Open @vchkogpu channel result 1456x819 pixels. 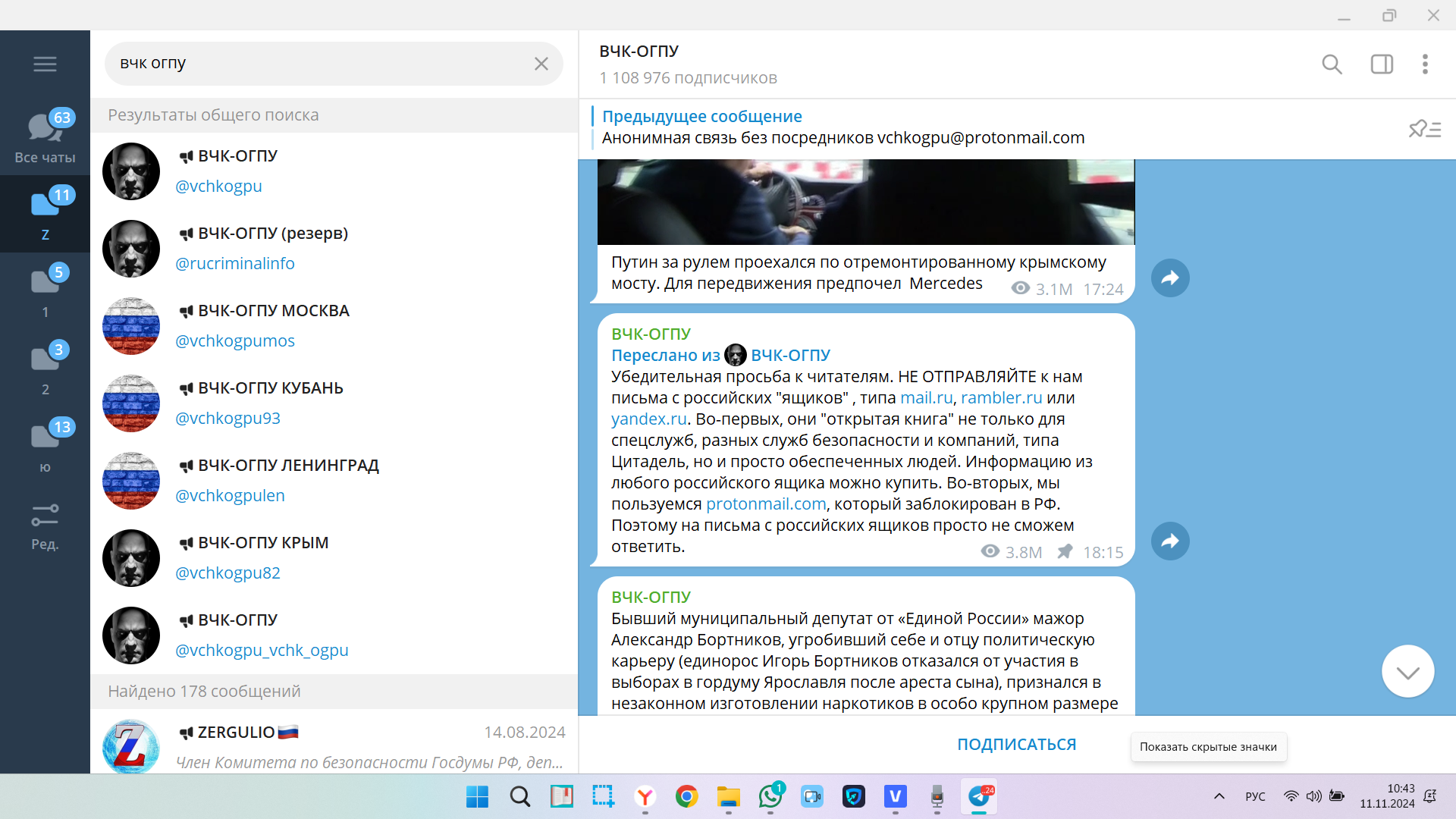point(334,171)
